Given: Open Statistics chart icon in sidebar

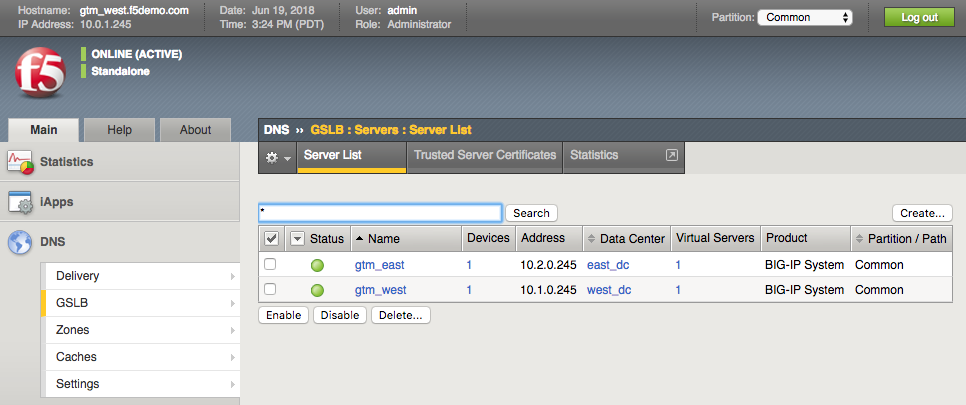Looking at the screenshot, I should point(20,162).
